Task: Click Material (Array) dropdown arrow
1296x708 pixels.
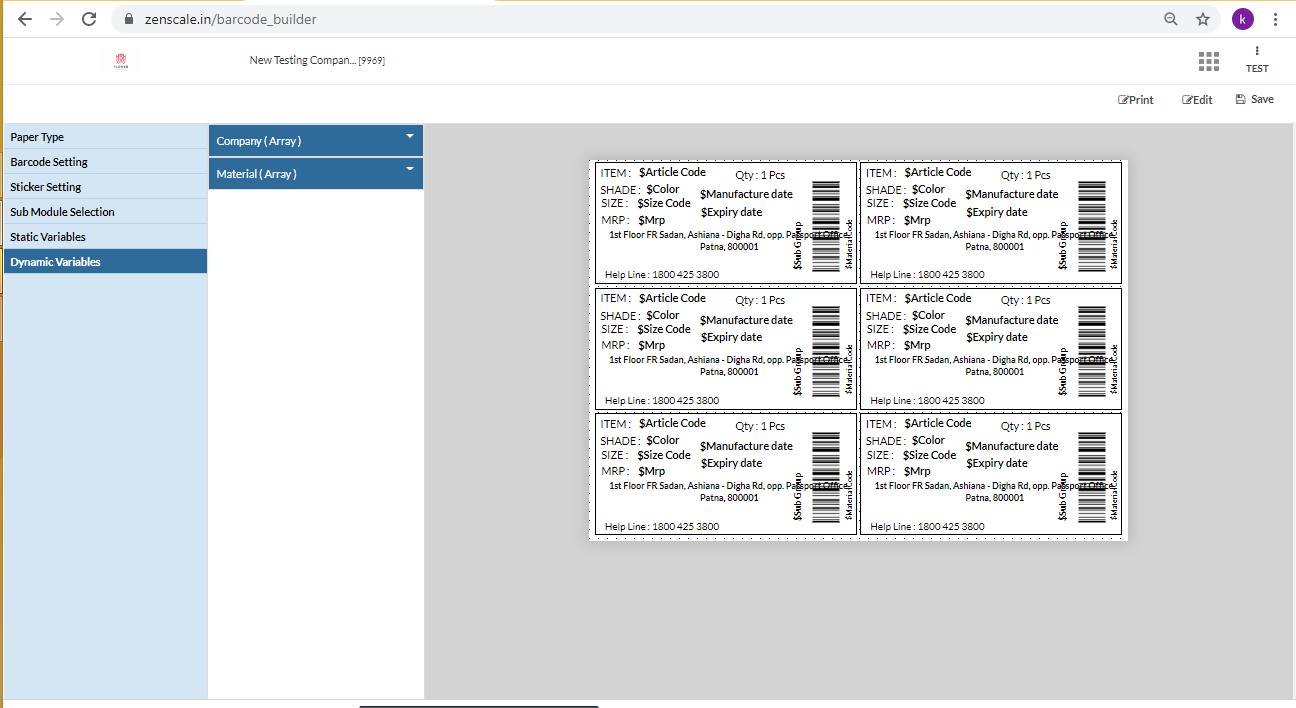Action: [409, 169]
